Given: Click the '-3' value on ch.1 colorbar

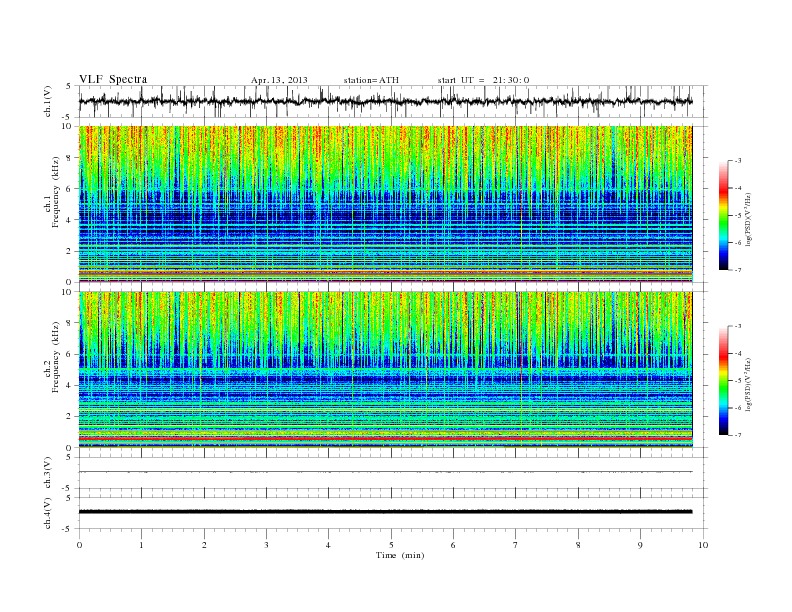Looking at the screenshot, I should [738, 161].
